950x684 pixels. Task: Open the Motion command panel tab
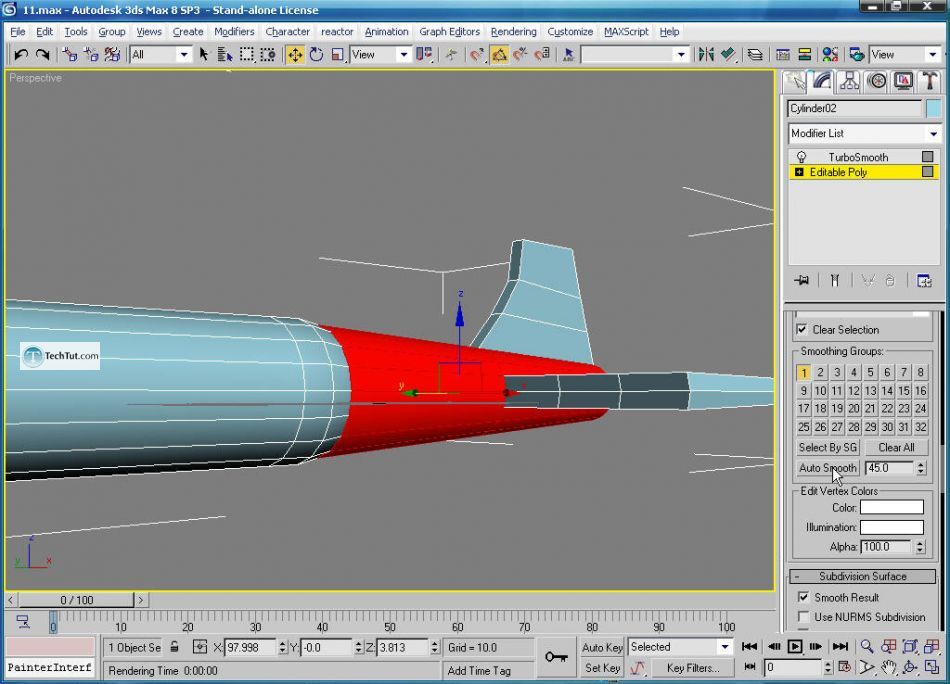[x=877, y=82]
